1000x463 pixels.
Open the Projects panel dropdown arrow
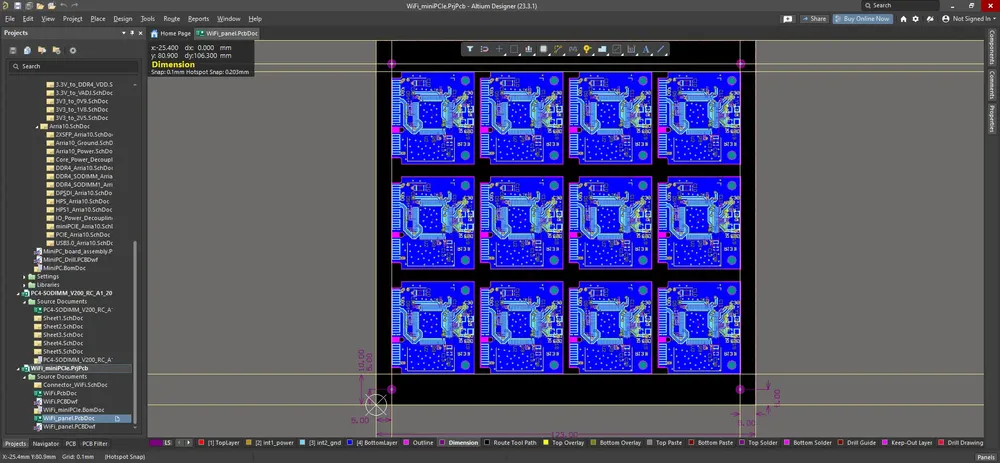124,33
